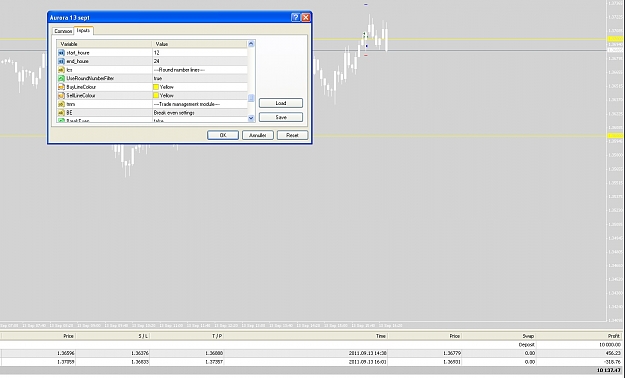625x378 pixels.
Task: Select the Inputs tab
Action: coord(83,30)
